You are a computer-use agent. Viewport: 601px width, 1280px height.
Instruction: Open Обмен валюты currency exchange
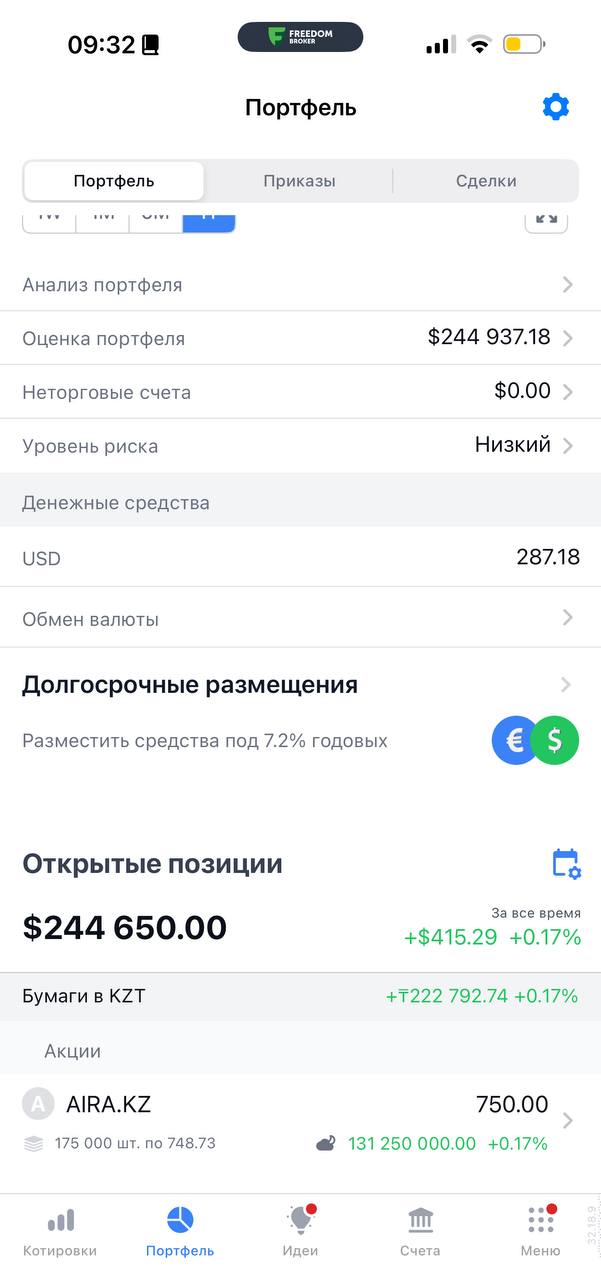click(x=300, y=619)
